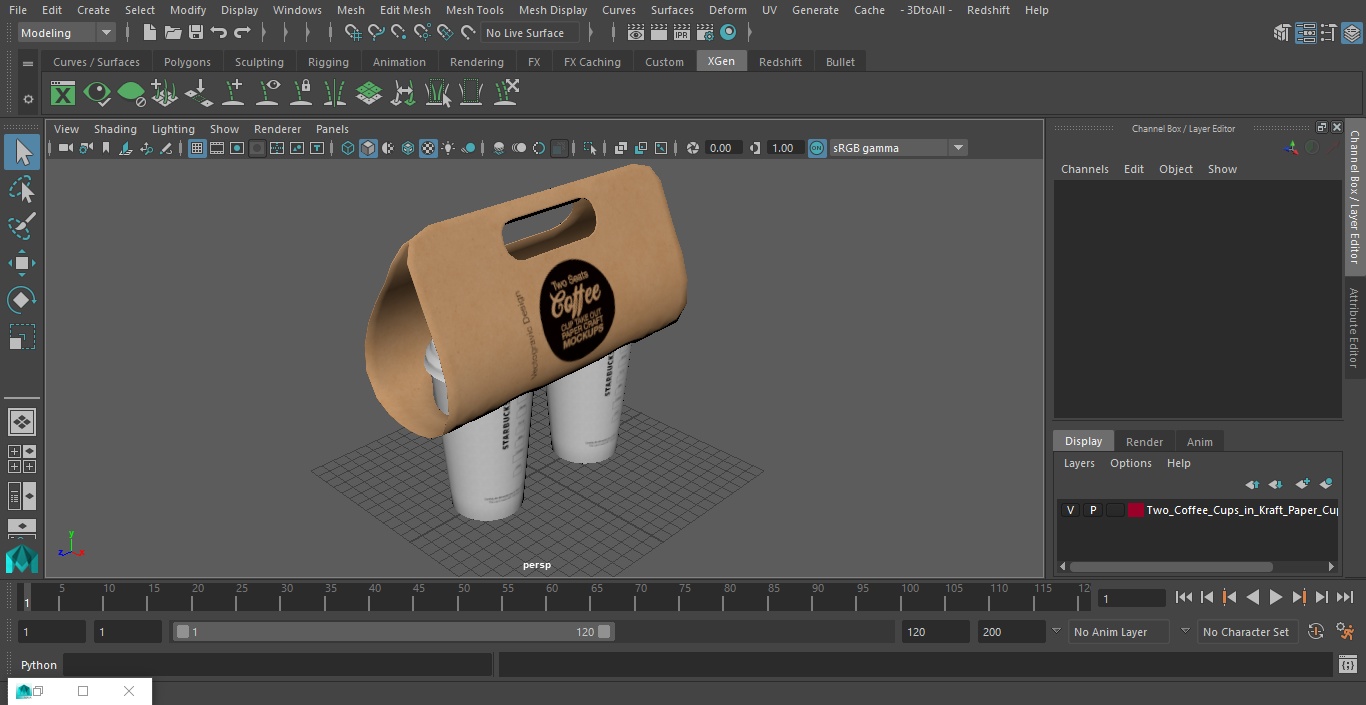Click the Layer Editor horizontal scrollbar
1366x705 pixels.
[x=1170, y=567]
